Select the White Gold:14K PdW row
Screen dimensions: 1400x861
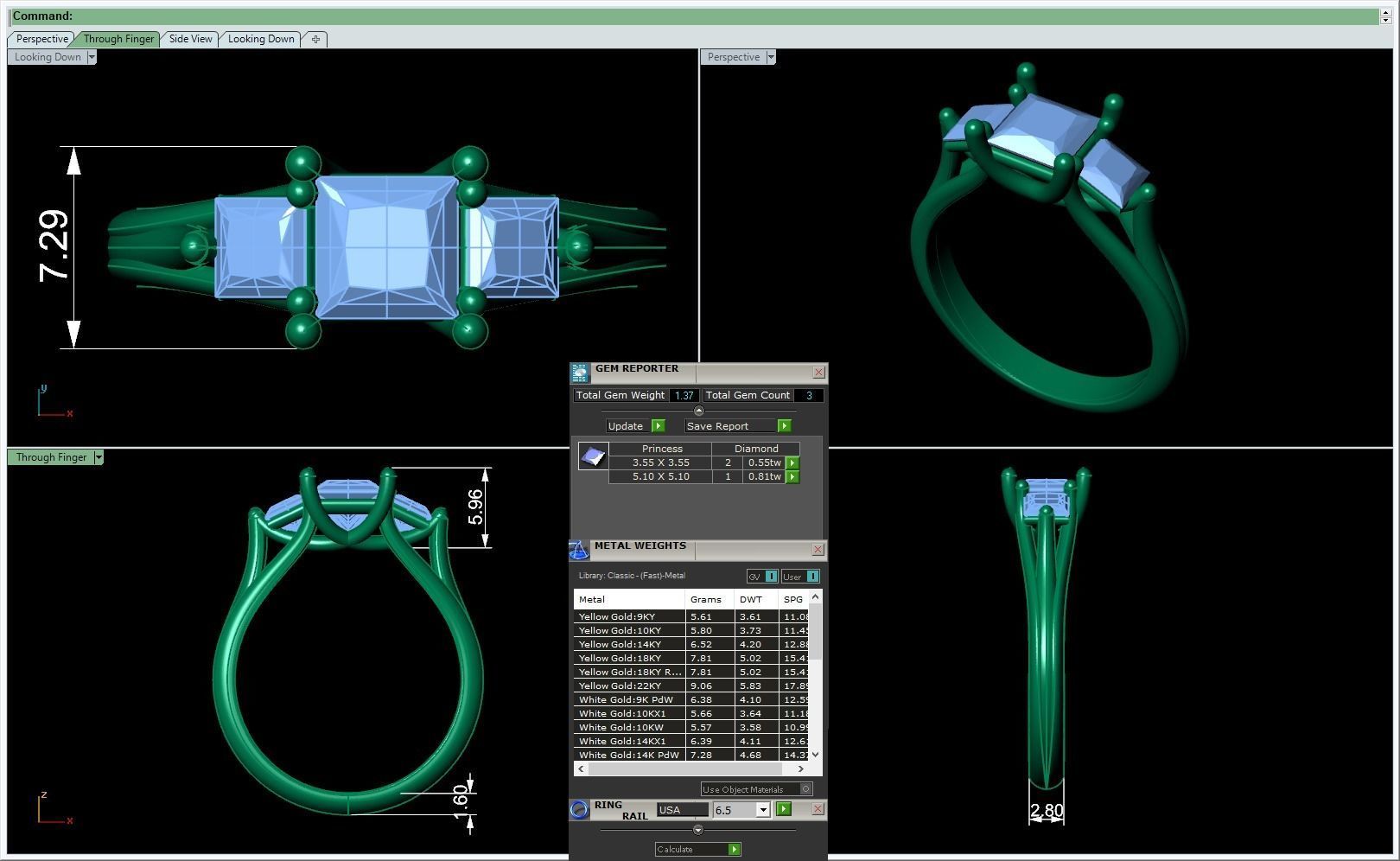click(692, 755)
